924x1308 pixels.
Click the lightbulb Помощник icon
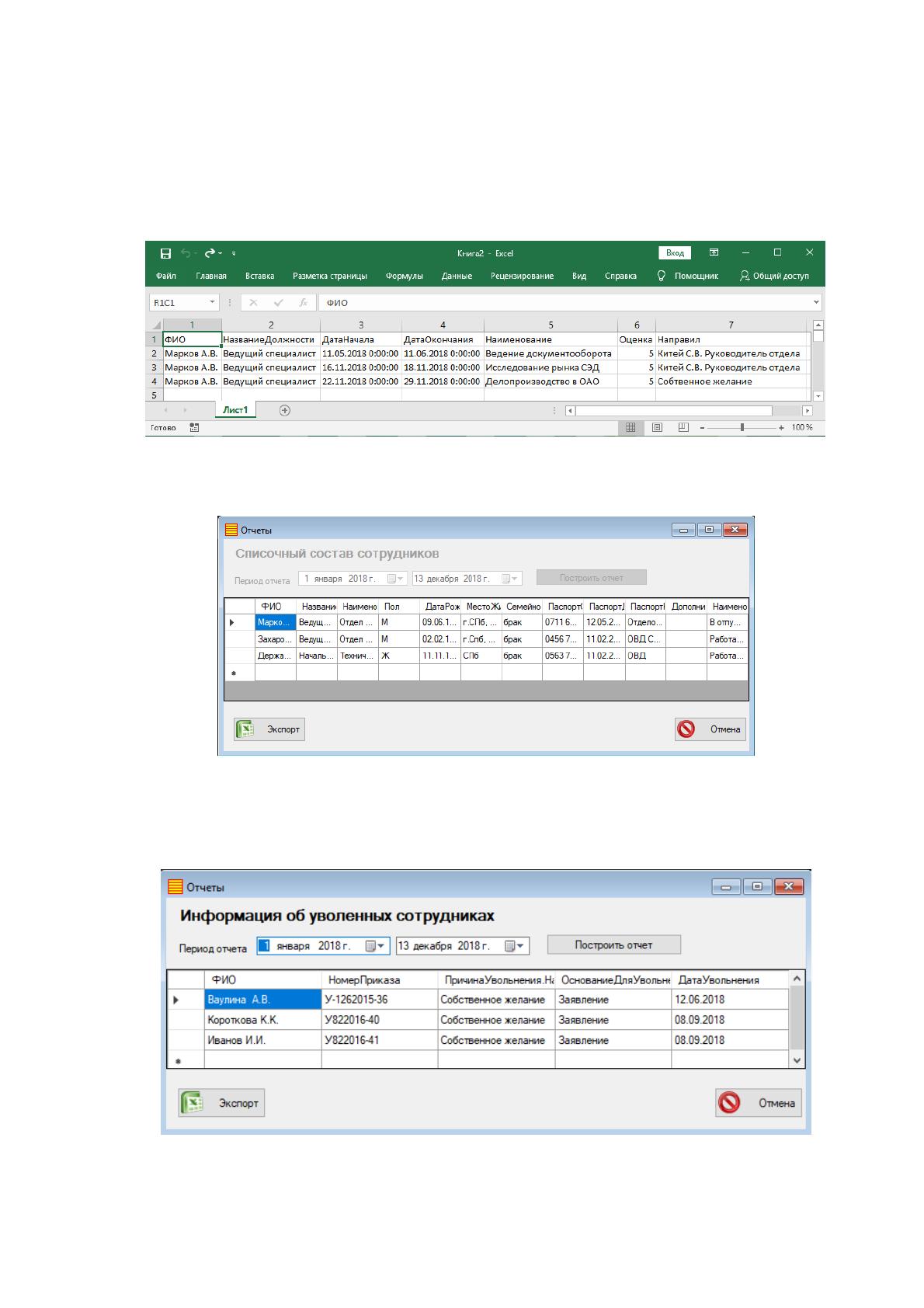661,276
